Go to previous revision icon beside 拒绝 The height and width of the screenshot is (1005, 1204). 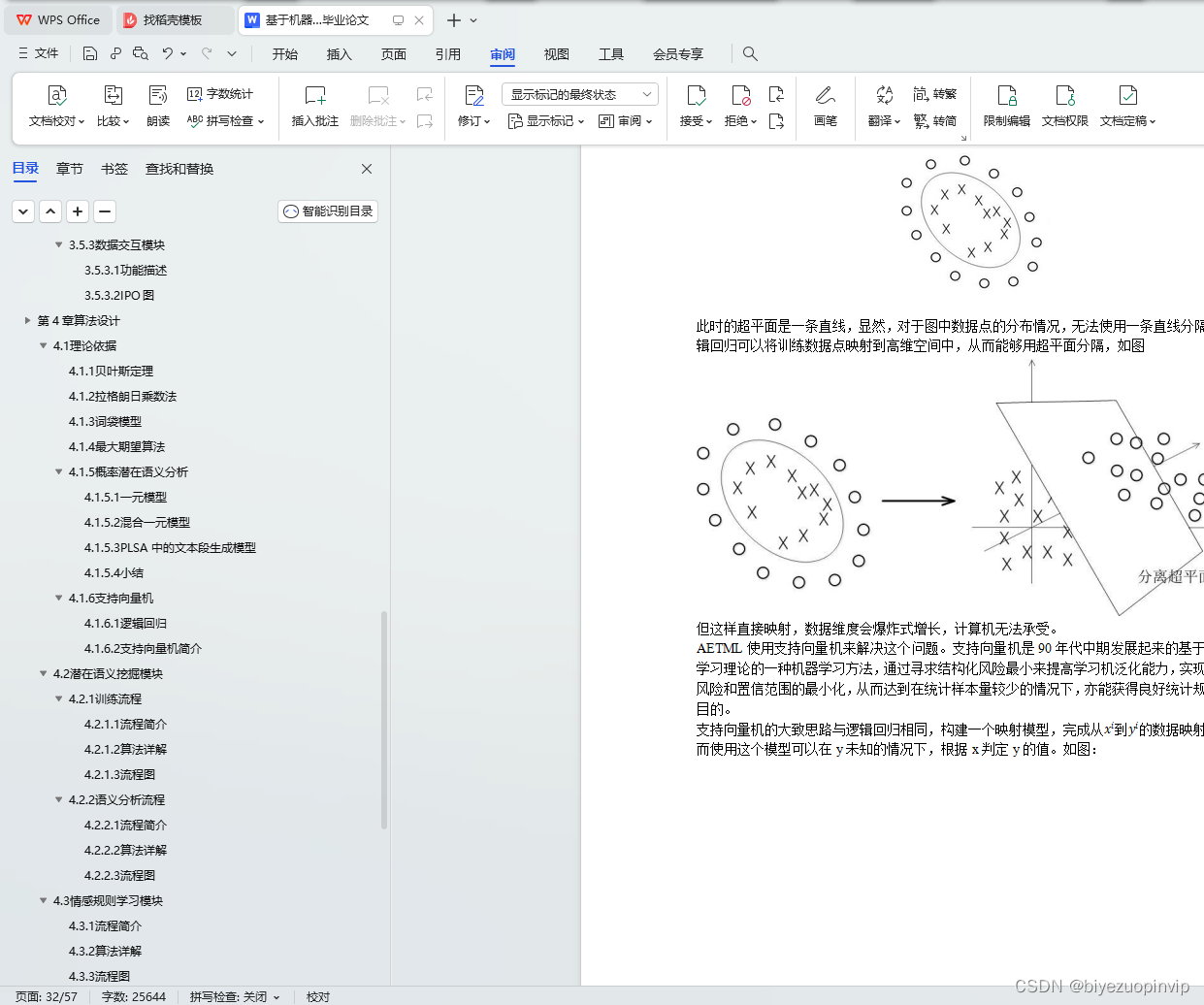pyautogui.click(x=776, y=94)
